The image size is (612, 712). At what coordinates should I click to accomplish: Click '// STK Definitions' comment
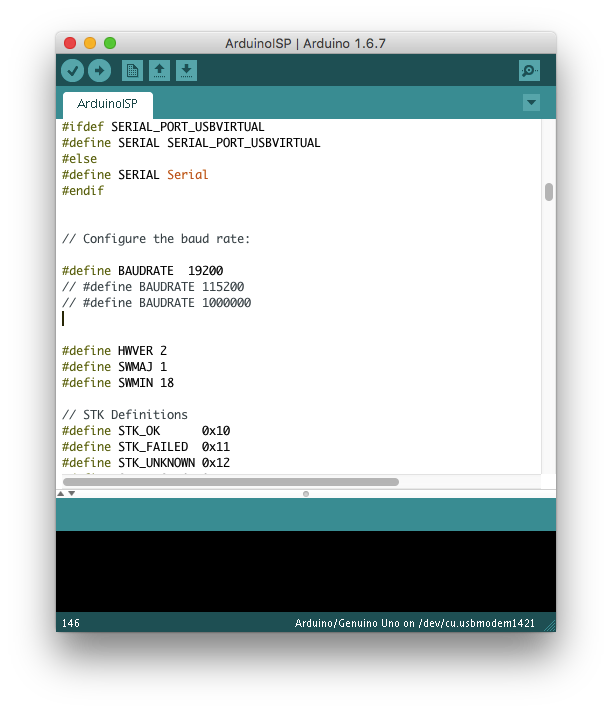pos(125,415)
